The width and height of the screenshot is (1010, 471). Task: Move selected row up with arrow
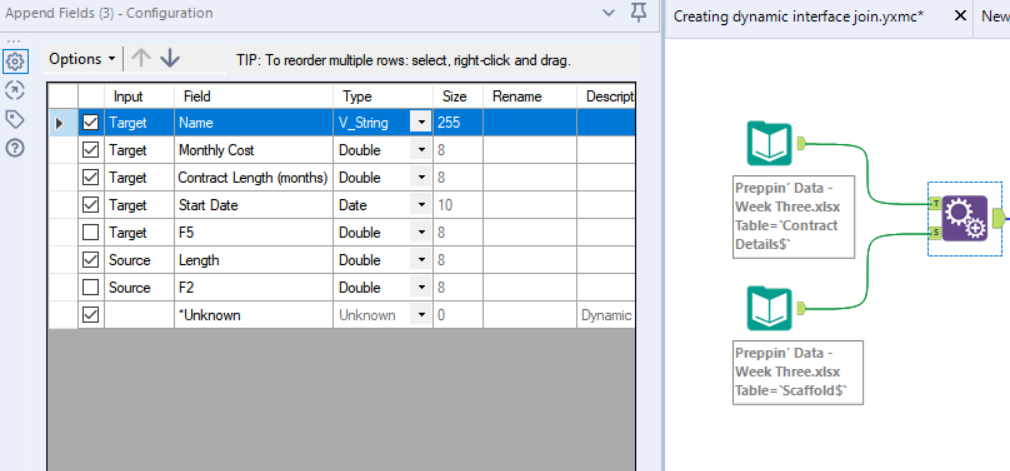(141, 58)
